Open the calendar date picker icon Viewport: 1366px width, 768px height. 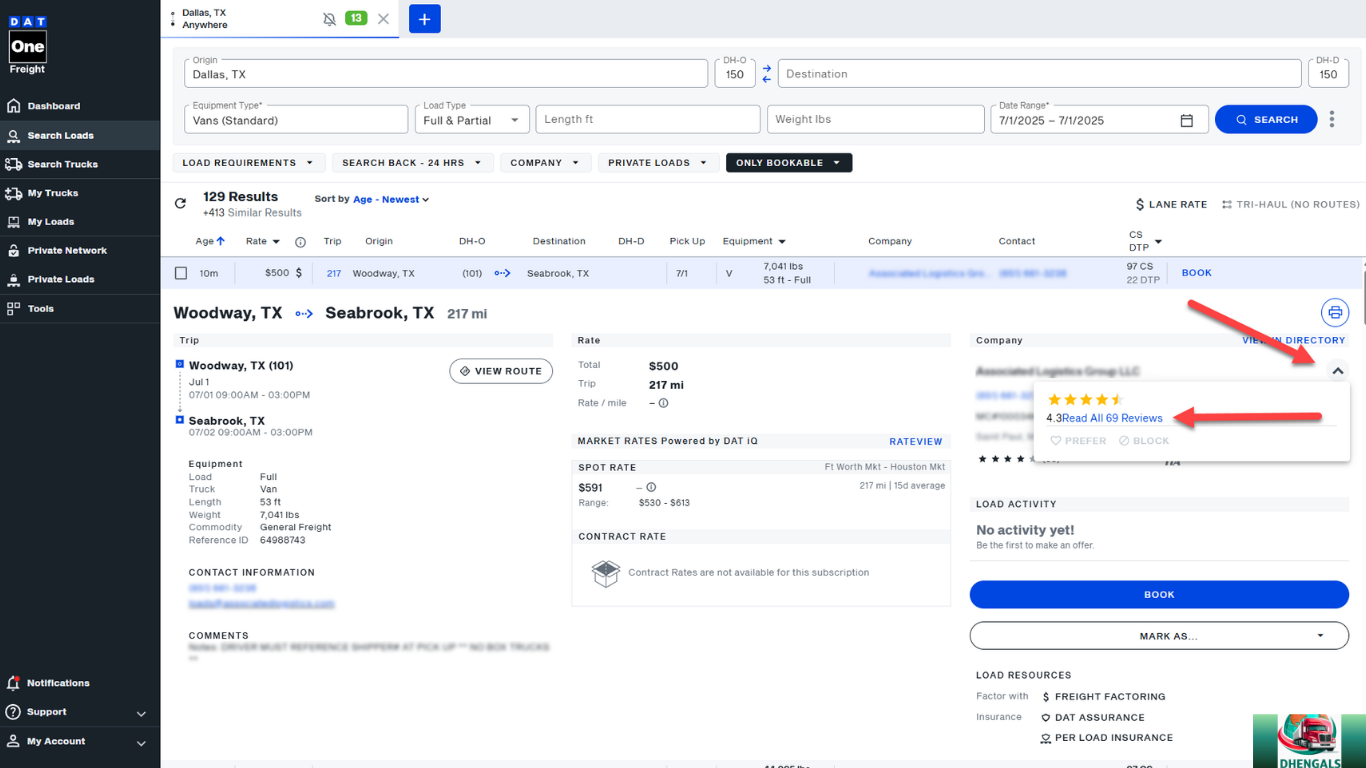1187,120
